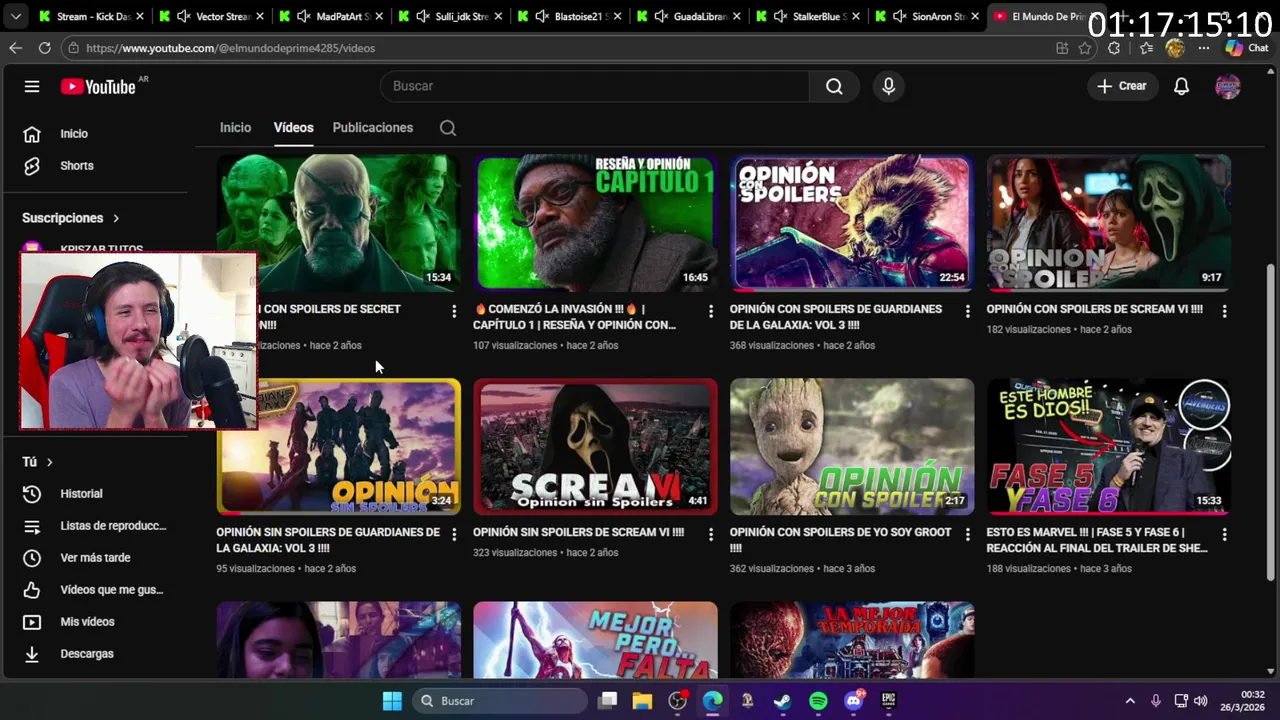Switch to the Publicaciones tab
Screen dimensions: 1280x720
[x=372, y=128]
